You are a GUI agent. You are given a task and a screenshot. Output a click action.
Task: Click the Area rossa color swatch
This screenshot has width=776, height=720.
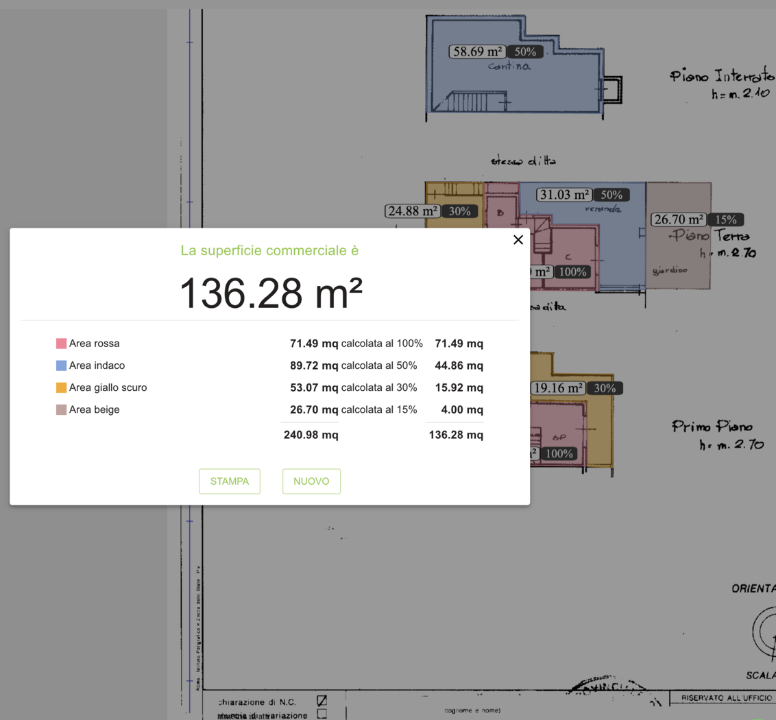tap(61, 343)
